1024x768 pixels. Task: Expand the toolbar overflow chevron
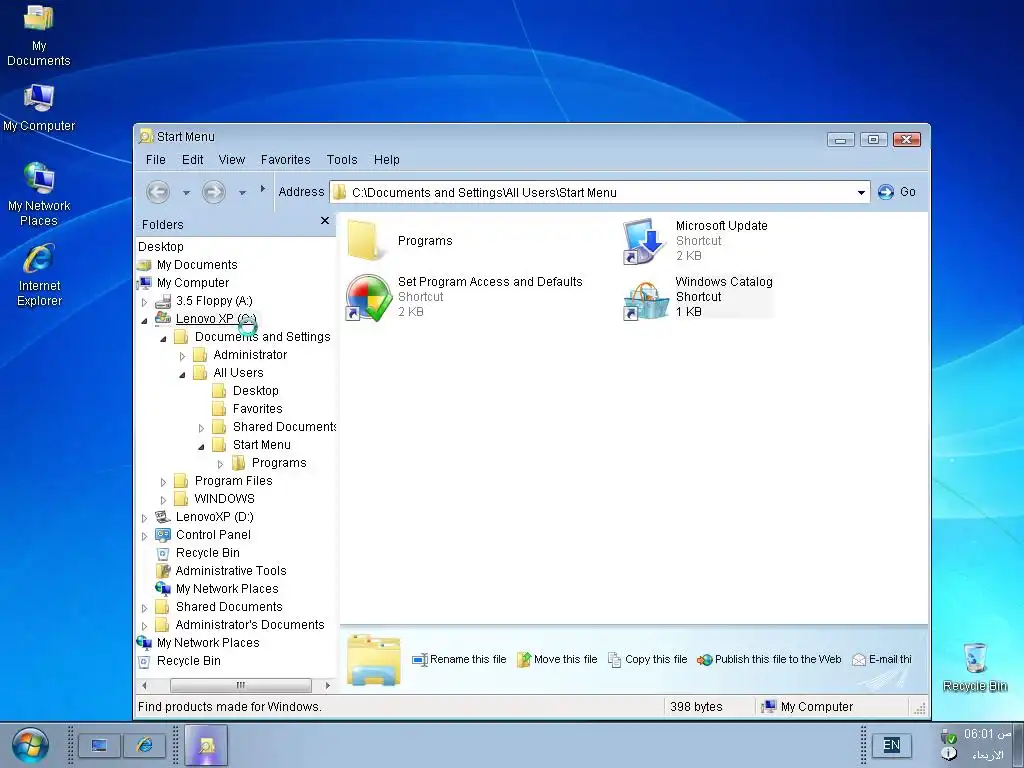263,189
